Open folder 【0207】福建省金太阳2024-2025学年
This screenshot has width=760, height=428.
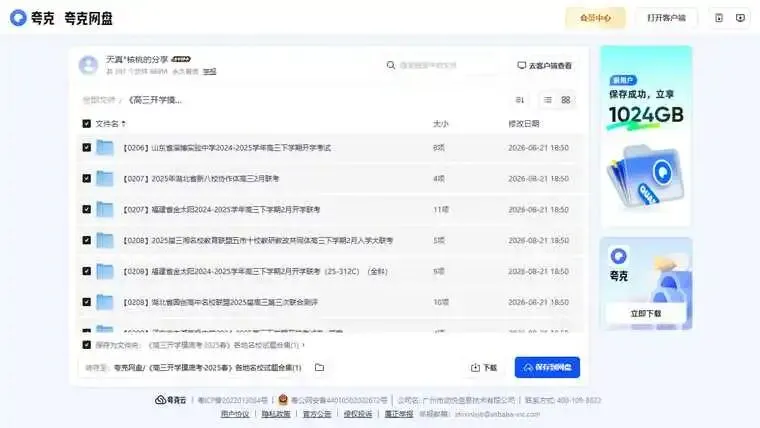point(221,209)
